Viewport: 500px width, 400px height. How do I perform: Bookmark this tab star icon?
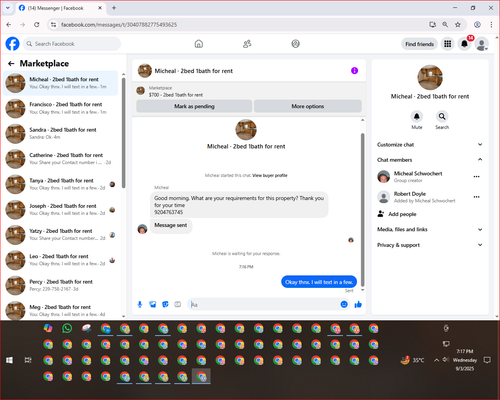point(458,24)
